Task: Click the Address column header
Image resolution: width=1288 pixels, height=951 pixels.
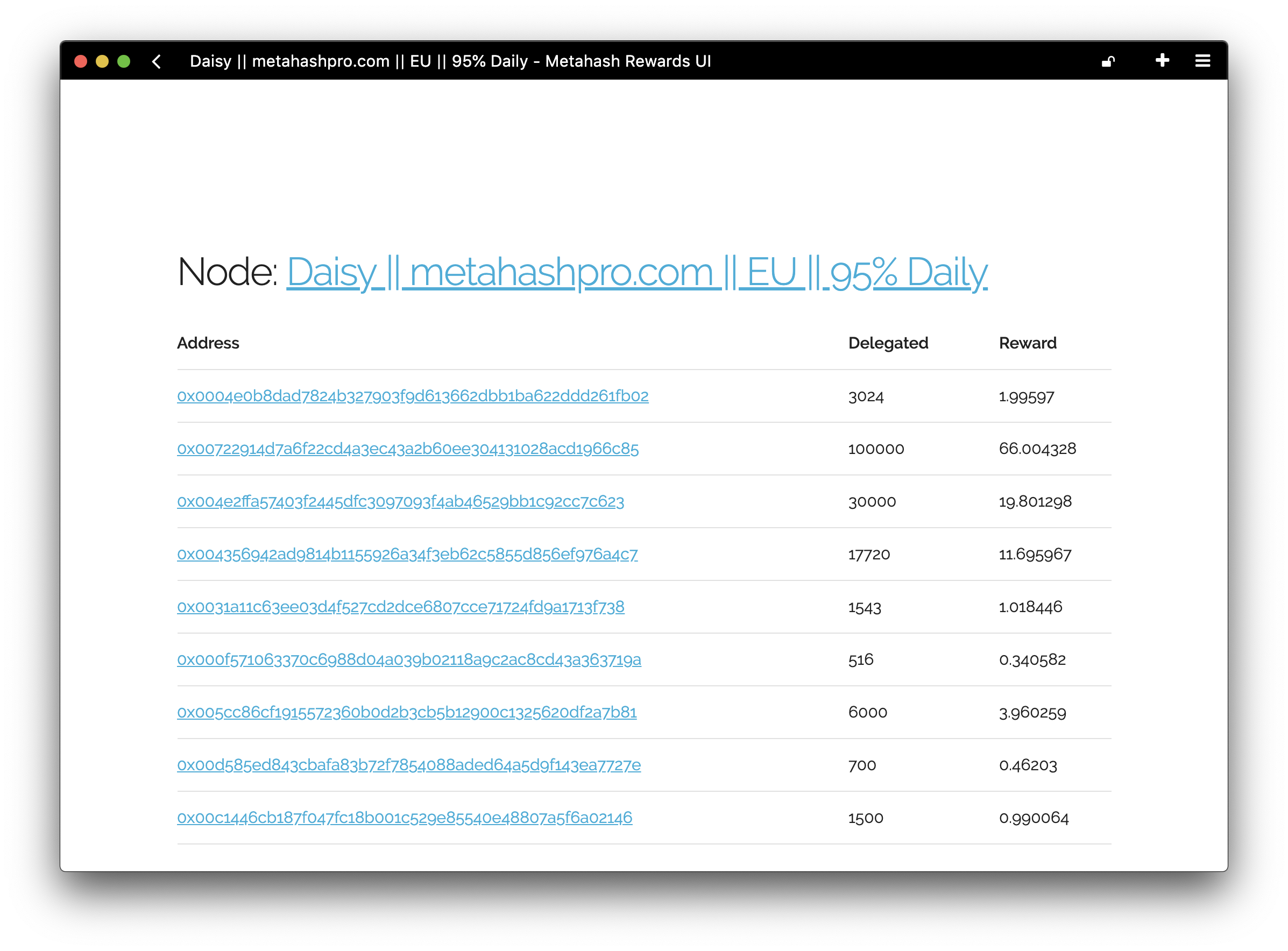Action: 208,343
